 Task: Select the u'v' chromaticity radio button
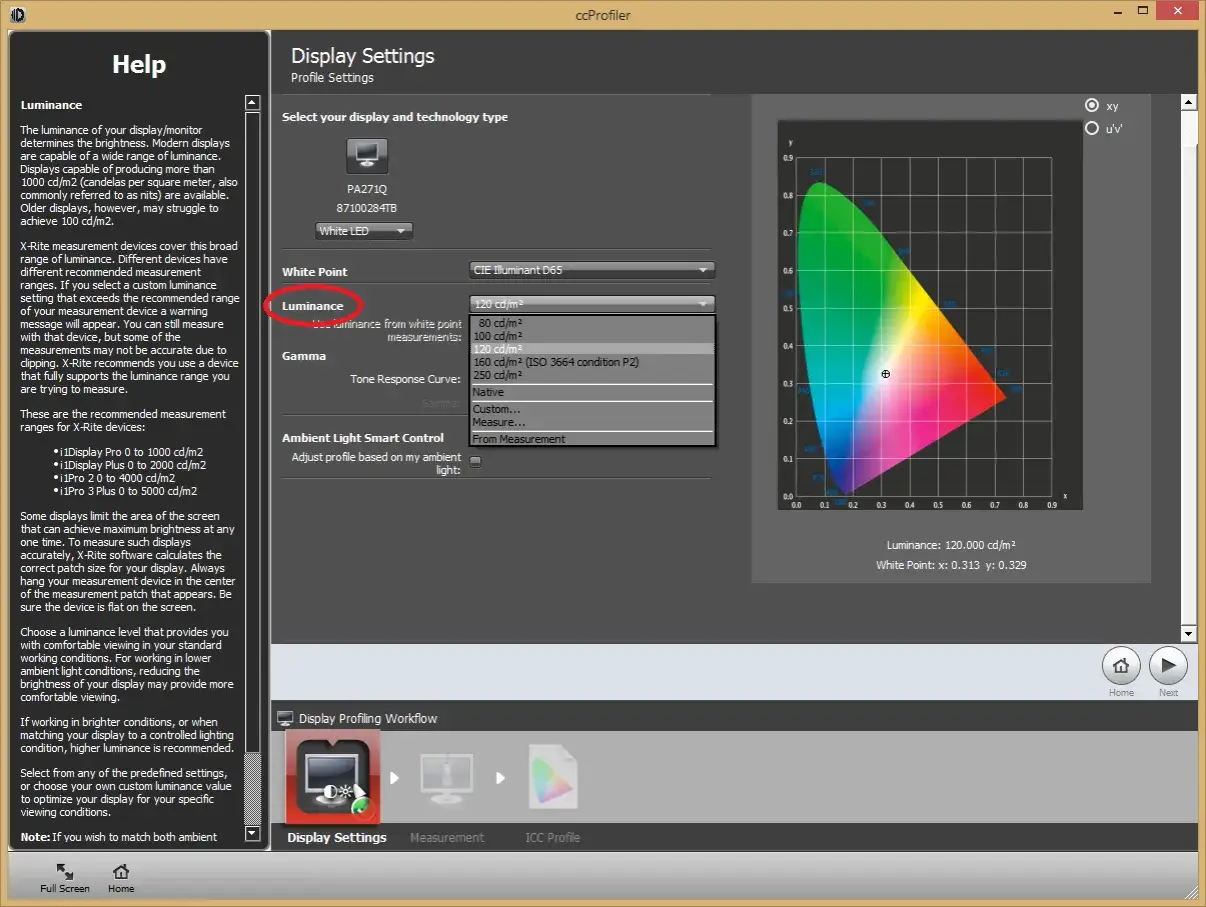pyautogui.click(x=1092, y=128)
